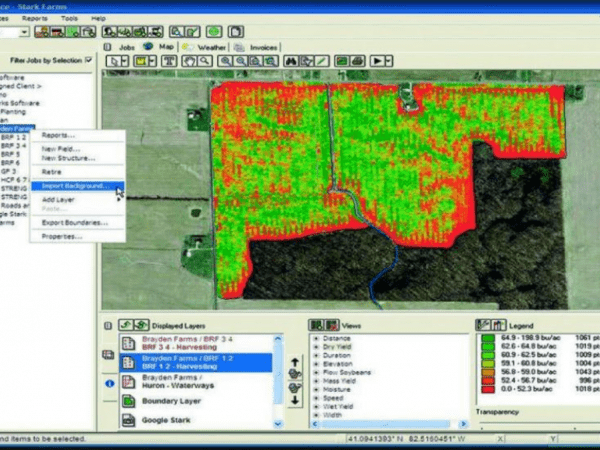Click the play button in map toolbar
This screenshot has height=450, width=600.
pos(377,61)
